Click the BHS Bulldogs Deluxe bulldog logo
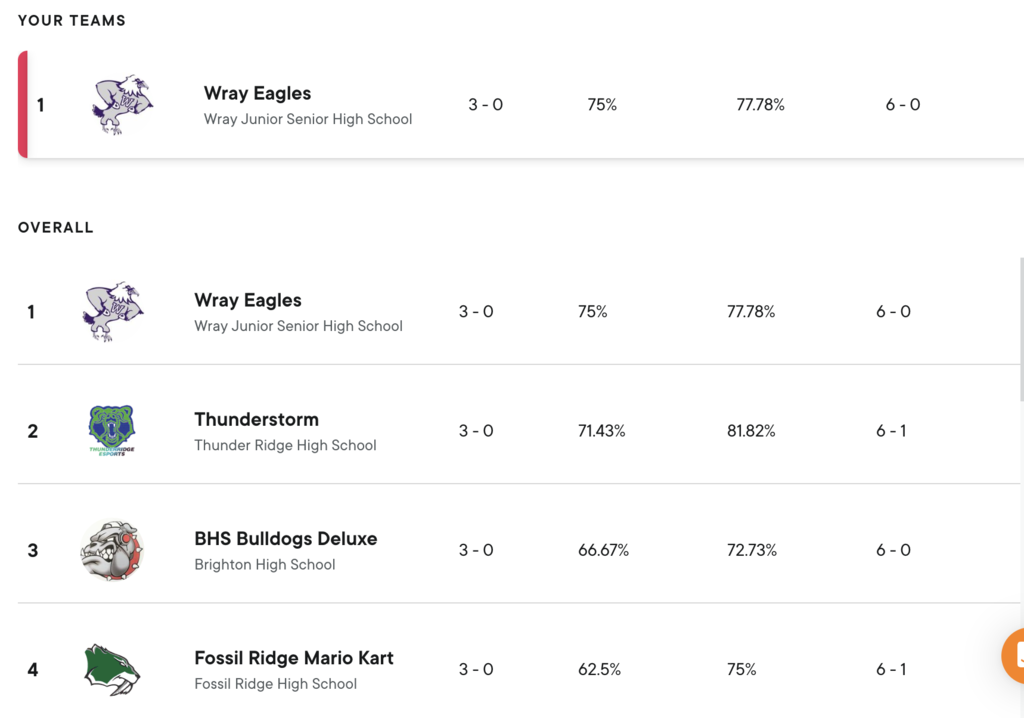Viewport: 1024px width, 718px height. pyautogui.click(x=112, y=550)
